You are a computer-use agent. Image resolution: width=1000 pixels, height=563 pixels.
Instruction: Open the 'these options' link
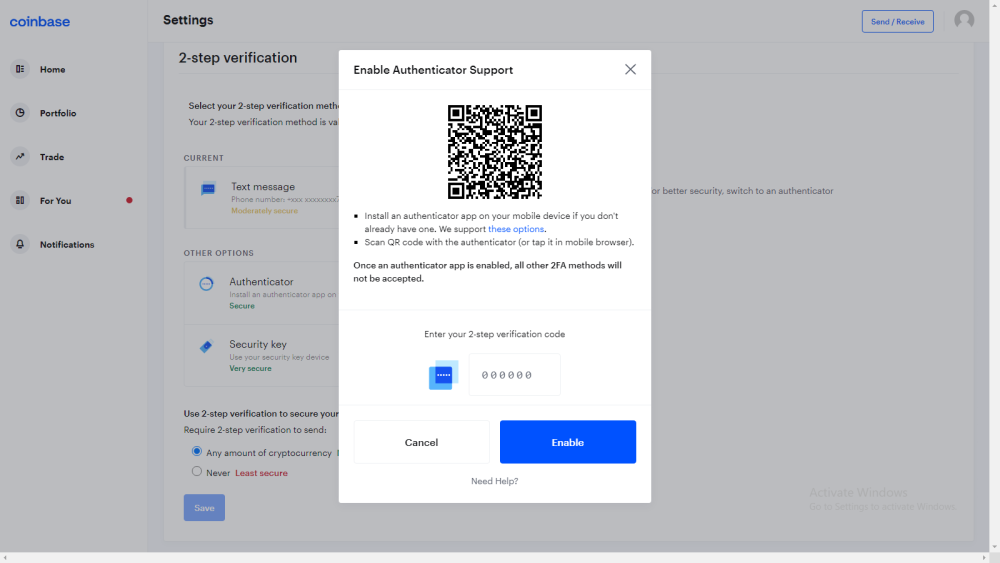516,229
